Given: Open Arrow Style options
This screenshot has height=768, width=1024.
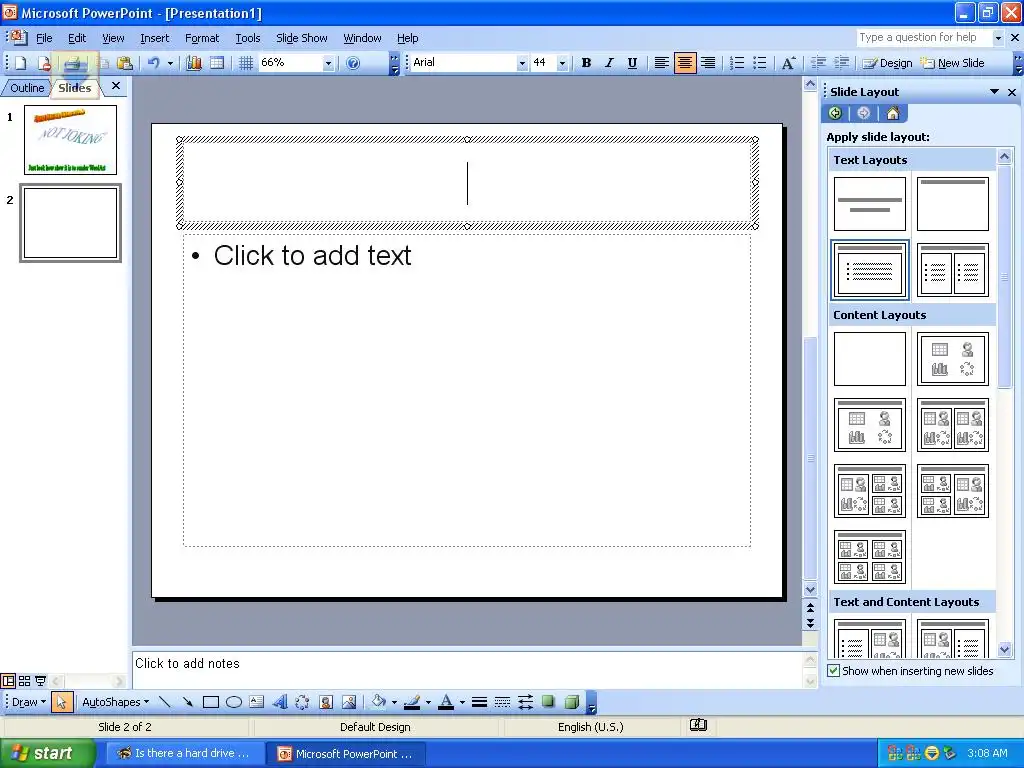Looking at the screenshot, I should (x=525, y=702).
